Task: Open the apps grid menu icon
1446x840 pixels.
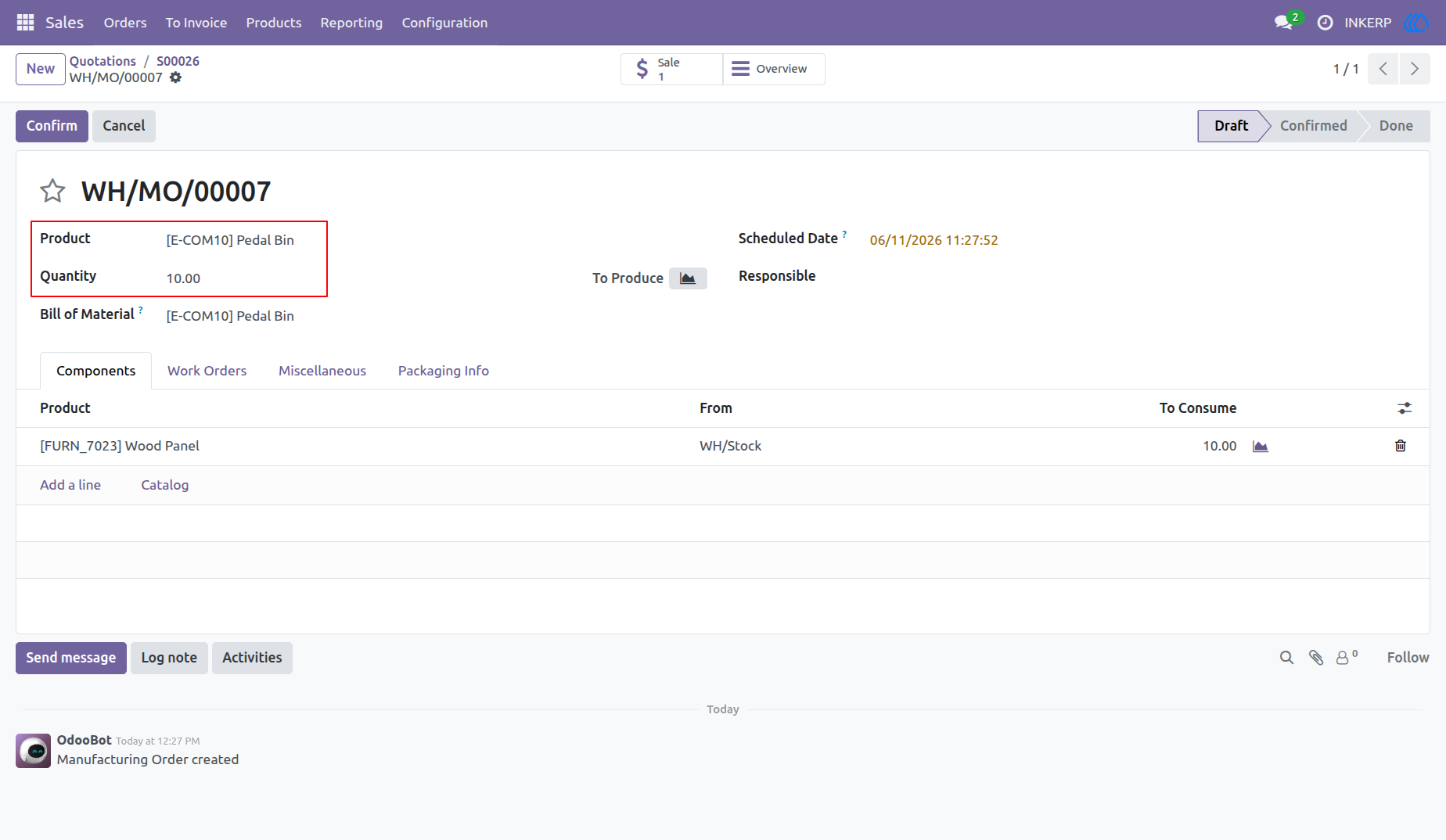Action: coord(25,23)
